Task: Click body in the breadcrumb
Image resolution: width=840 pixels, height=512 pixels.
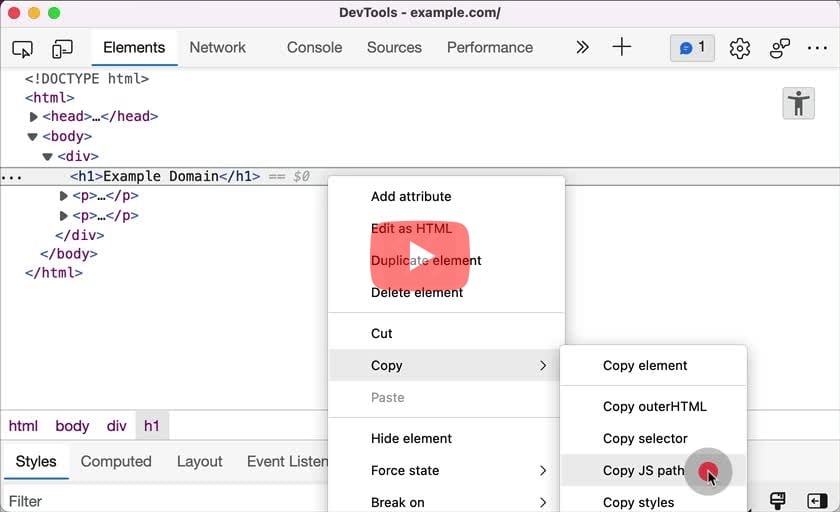Action: coord(72,426)
